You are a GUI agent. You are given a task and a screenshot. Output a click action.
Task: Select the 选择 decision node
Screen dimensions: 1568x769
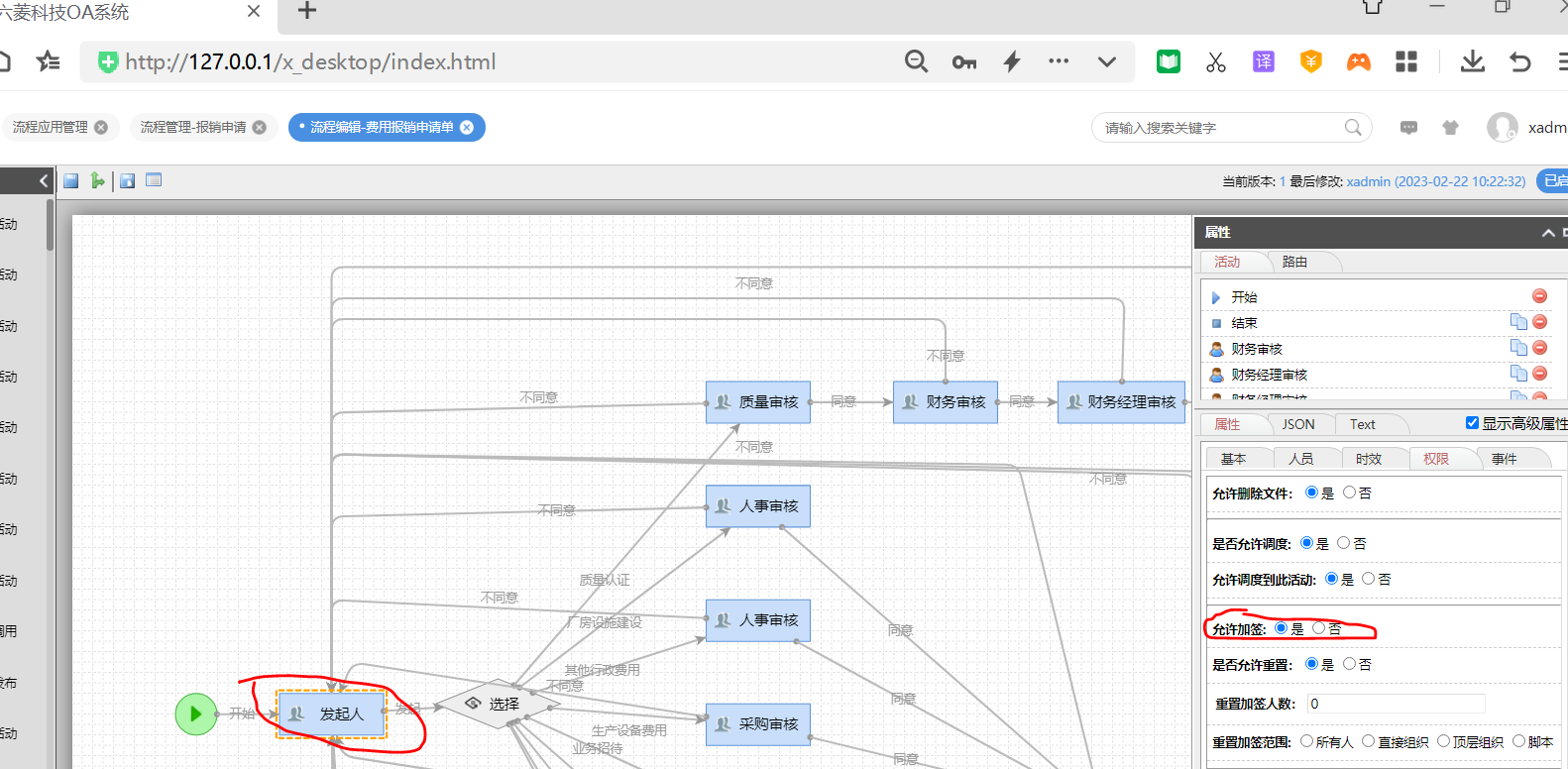coord(498,703)
